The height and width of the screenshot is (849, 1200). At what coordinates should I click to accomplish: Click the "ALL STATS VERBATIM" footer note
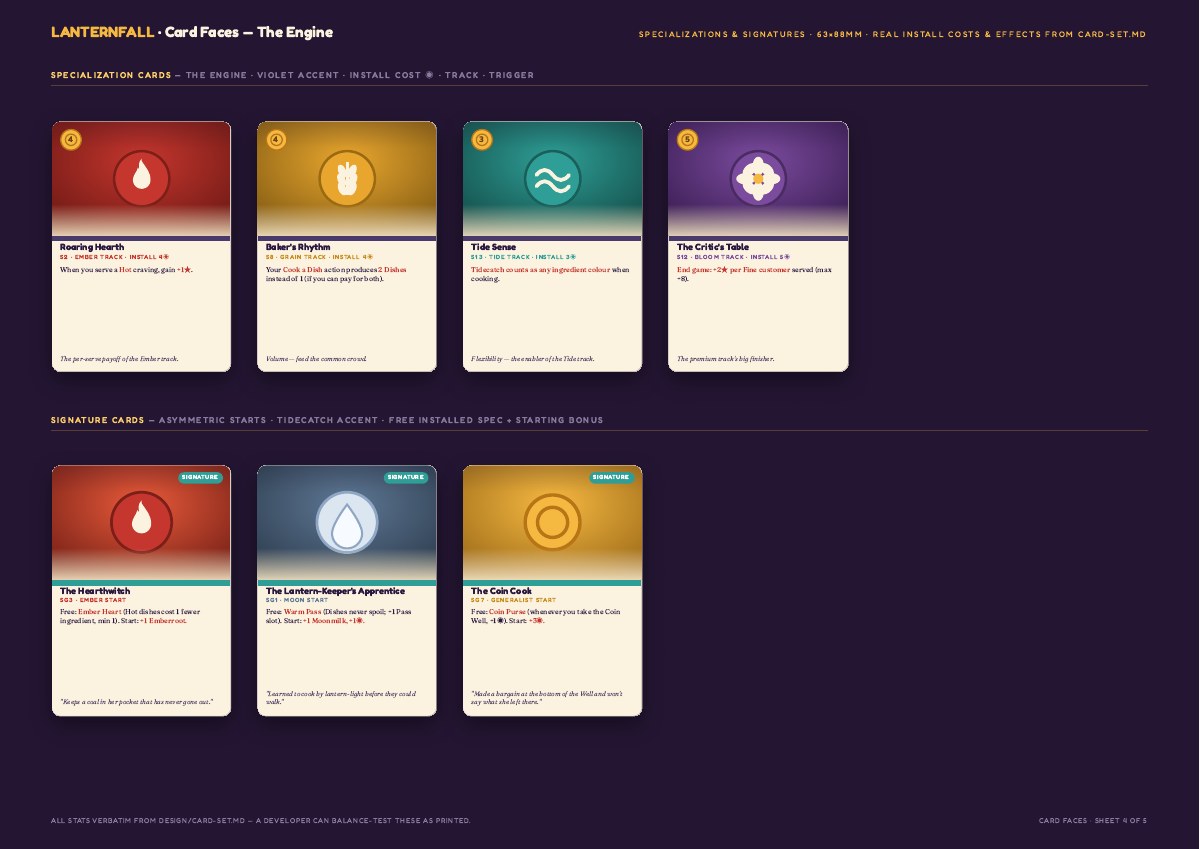[x=260, y=821]
